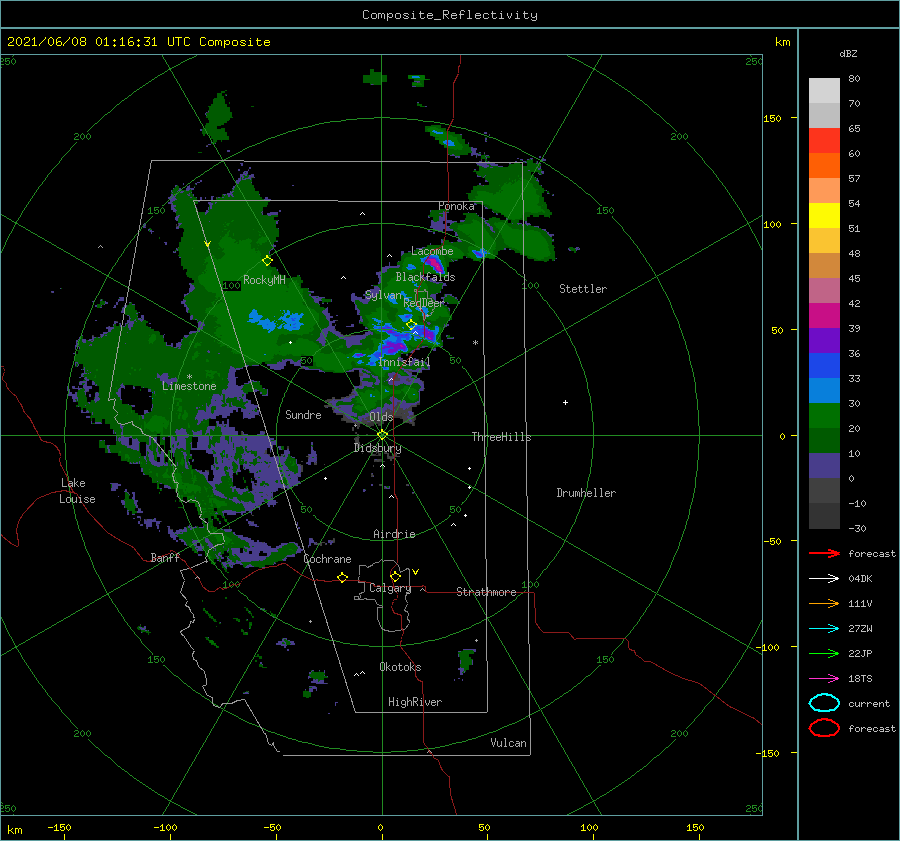Click the timestamp 2021/06/08 01:16:31 UTC Composite
The width and height of the screenshot is (900, 841).
click(x=138, y=42)
